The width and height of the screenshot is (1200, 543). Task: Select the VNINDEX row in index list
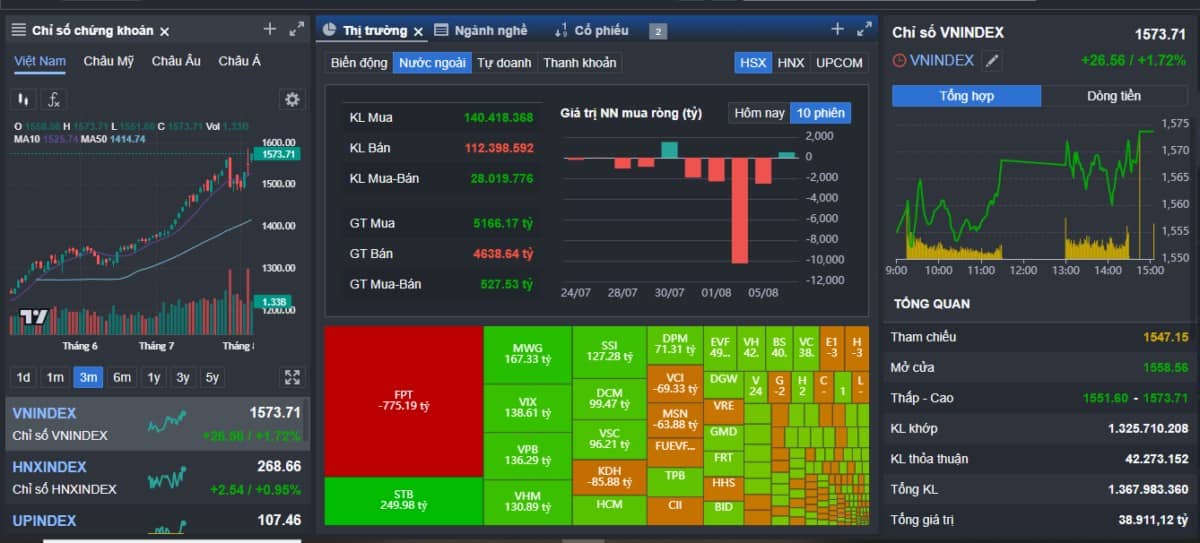[x=157, y=424]
